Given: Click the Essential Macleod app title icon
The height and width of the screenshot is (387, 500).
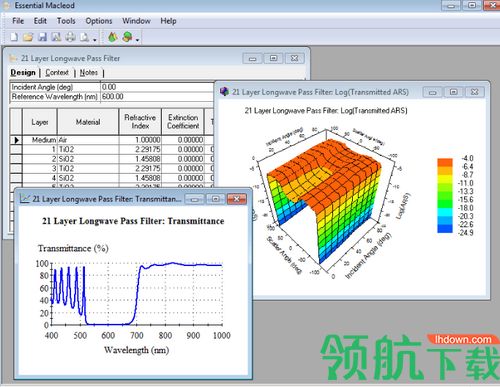Looking at the screenshot, I should click(6, 6).
